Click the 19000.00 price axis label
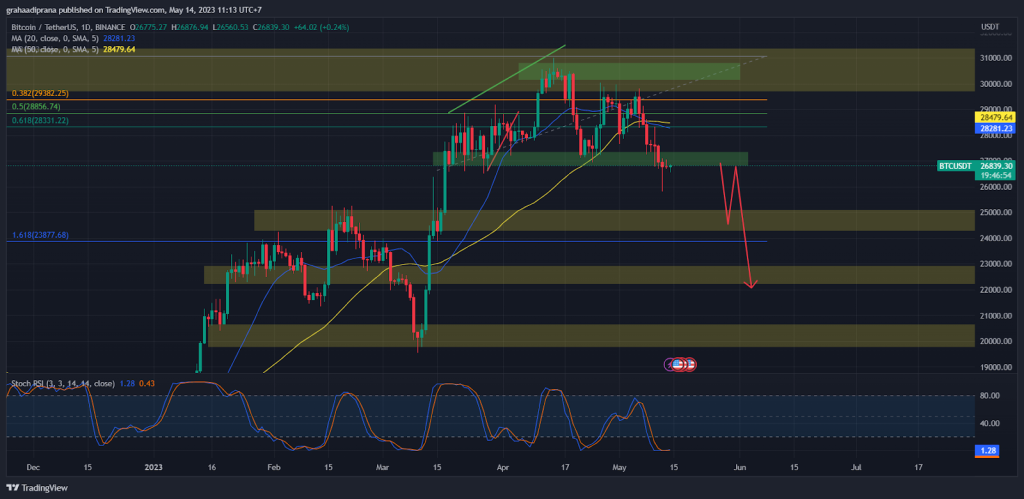This screenshot has height=499, width=1024. pos(997,368)
